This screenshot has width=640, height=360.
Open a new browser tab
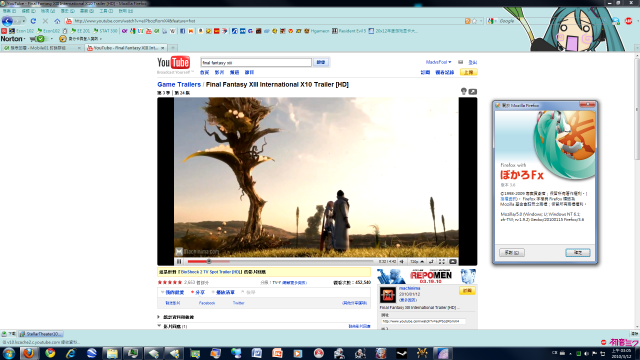(x=173, y=48)
